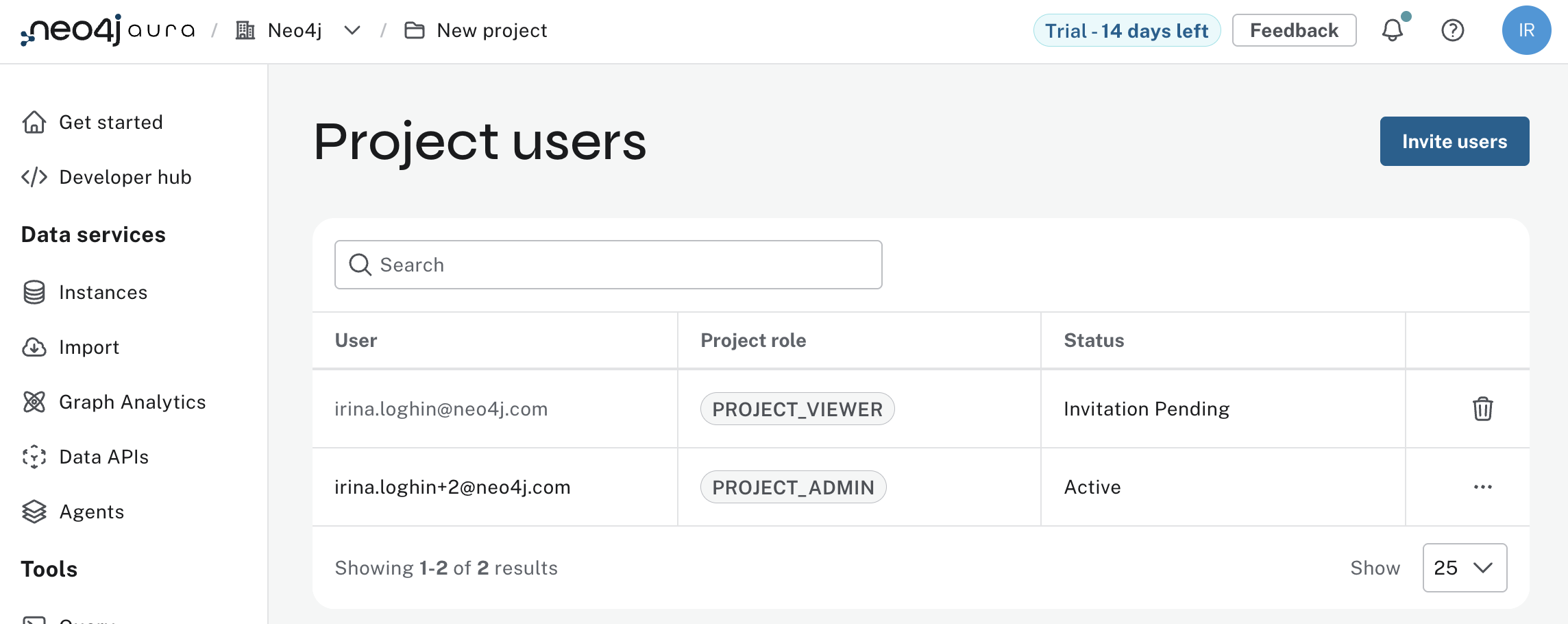Screen dimensions: 1568x624
Task: Open the New project breadcrumb
Action: tap(491, 30)
